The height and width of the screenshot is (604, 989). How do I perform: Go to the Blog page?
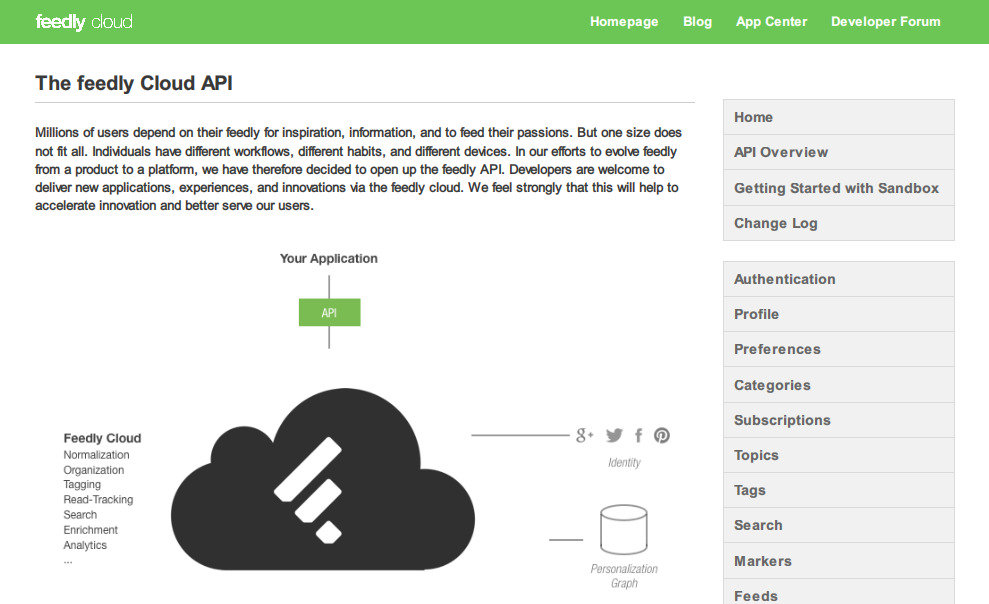coord(697,21)
